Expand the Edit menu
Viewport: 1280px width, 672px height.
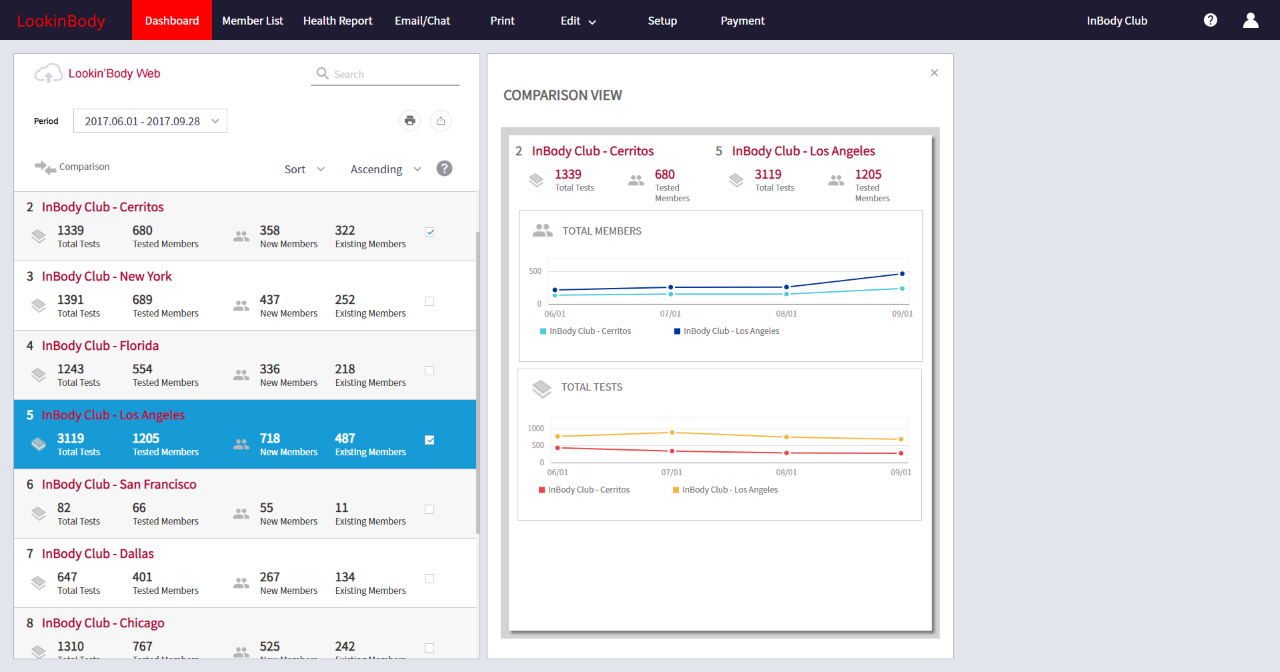(x=578, y=21)
